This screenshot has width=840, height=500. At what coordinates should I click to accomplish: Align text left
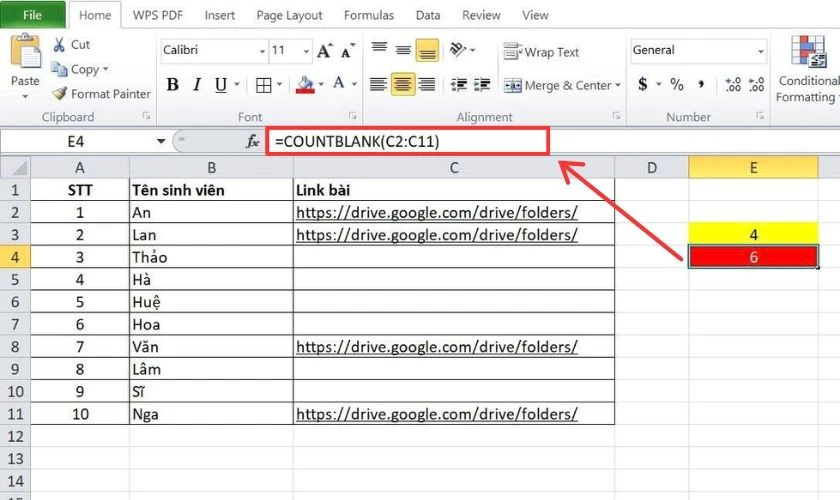tap(379, 84)
